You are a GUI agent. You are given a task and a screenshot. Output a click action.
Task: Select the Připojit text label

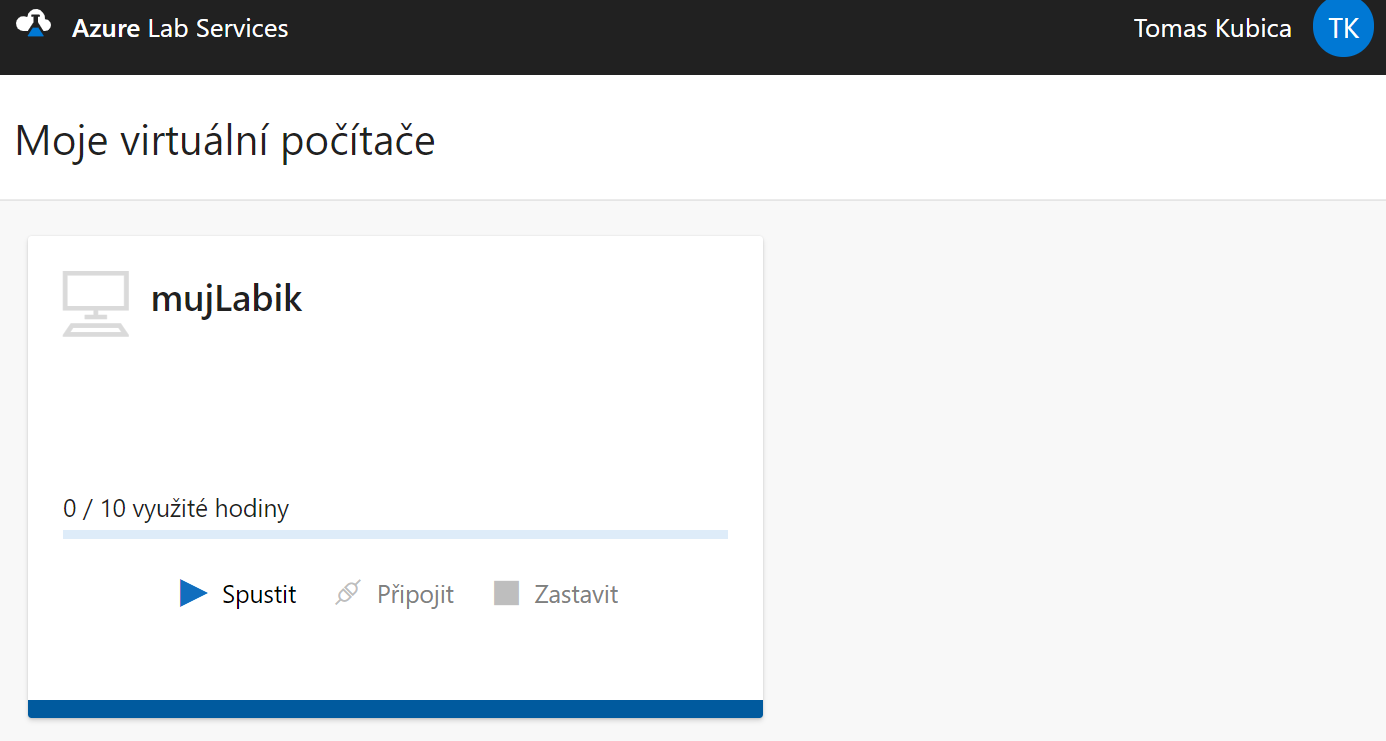415,594
